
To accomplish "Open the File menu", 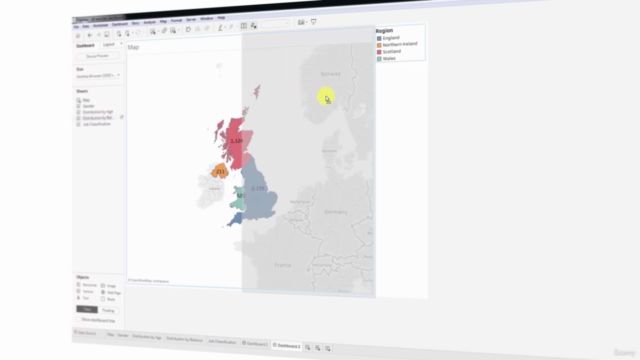I will (76, 27).
